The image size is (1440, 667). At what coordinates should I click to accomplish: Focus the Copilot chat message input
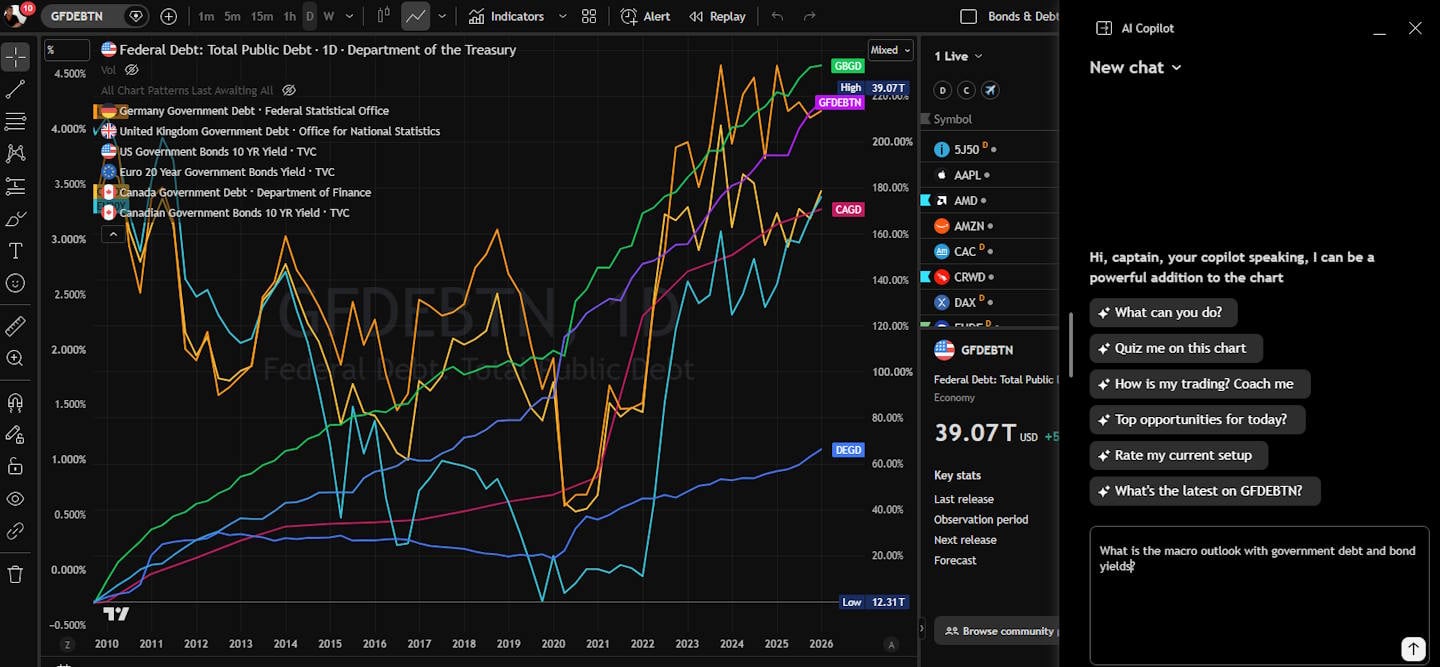[1259, 595]
